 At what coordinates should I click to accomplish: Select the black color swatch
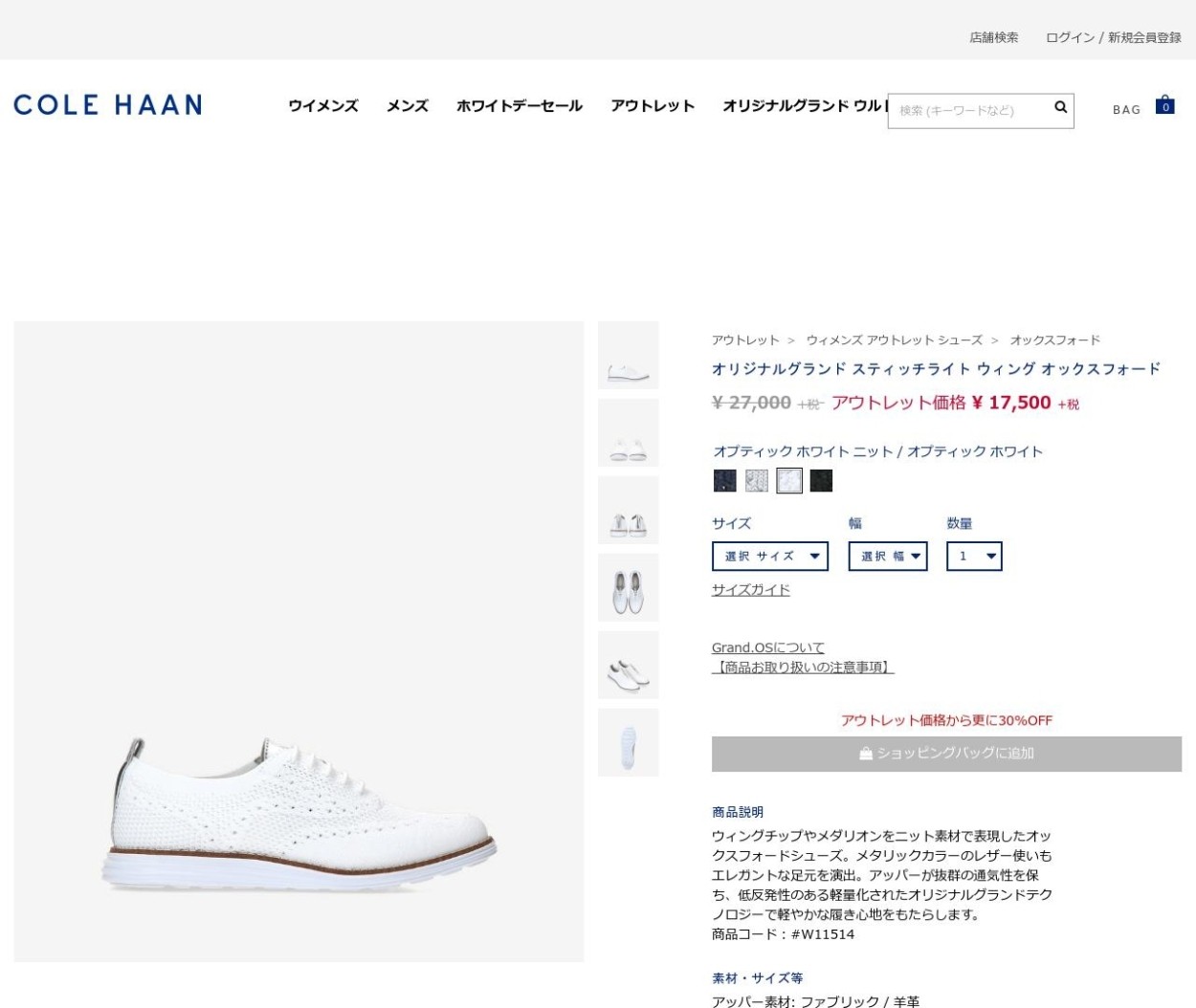point(821,480)
